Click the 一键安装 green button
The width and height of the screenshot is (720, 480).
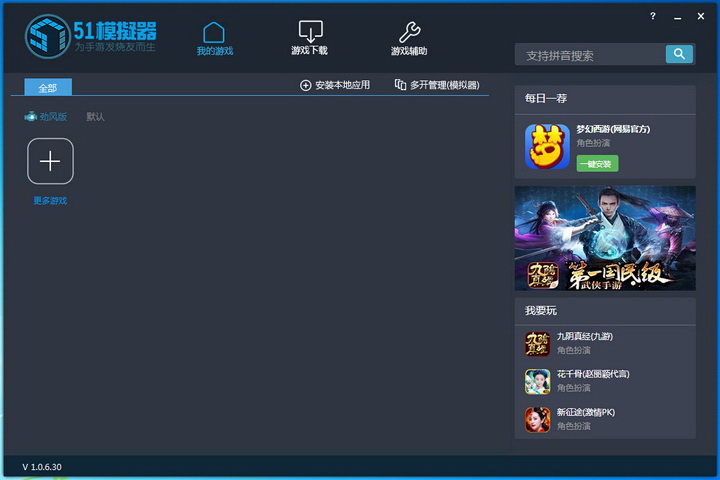[x=597, y=164]
